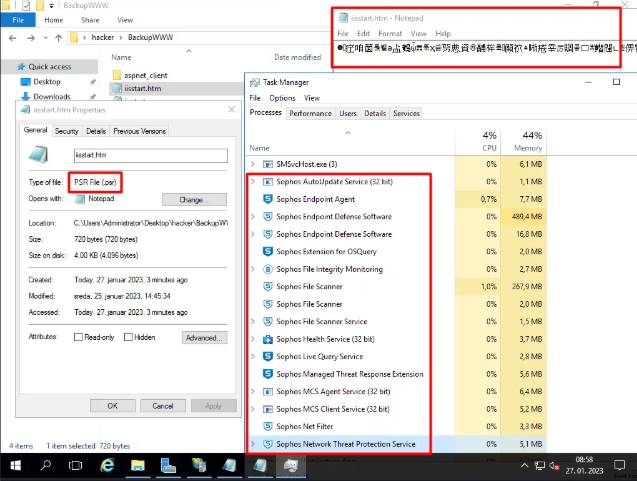Expand Sophos MCS Agent Service row
The image size is (637, 481).
click(253, 392)
